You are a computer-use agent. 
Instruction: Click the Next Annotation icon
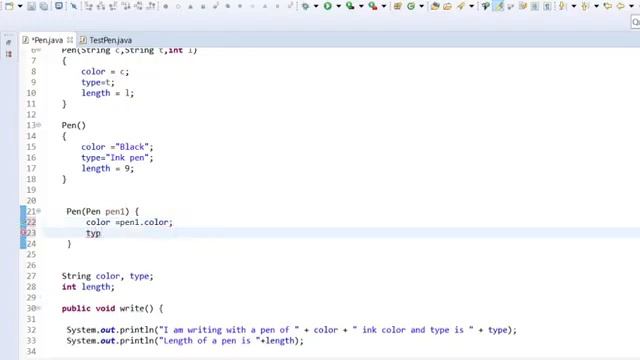pos(562,6)
